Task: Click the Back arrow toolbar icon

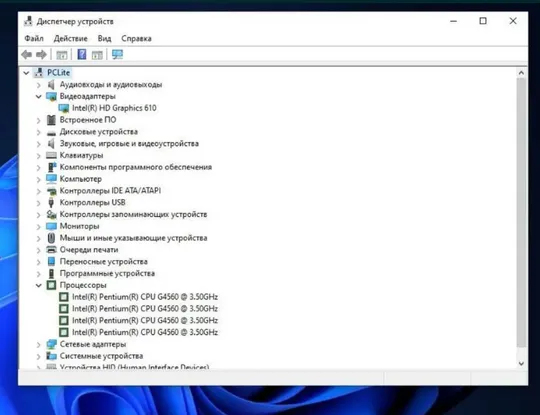Action: [x=27, y=54]
